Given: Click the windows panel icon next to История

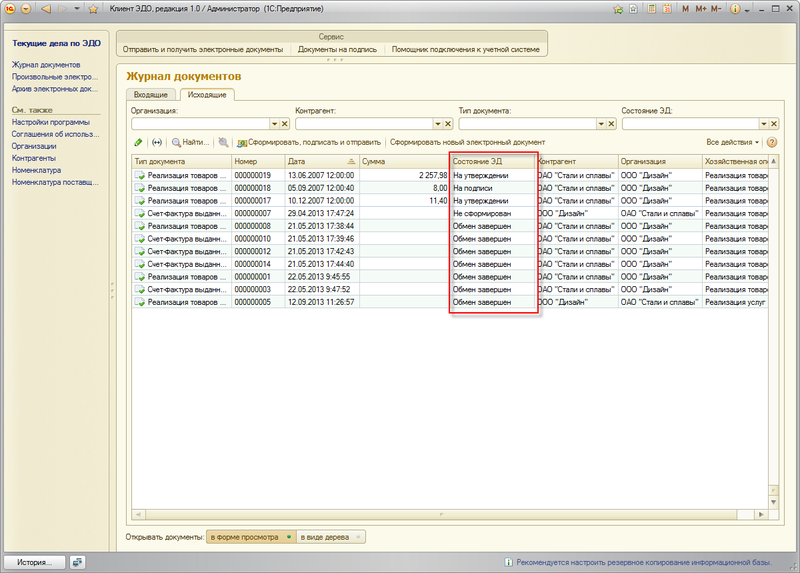Looking at the screenshot, I should 78,562.
